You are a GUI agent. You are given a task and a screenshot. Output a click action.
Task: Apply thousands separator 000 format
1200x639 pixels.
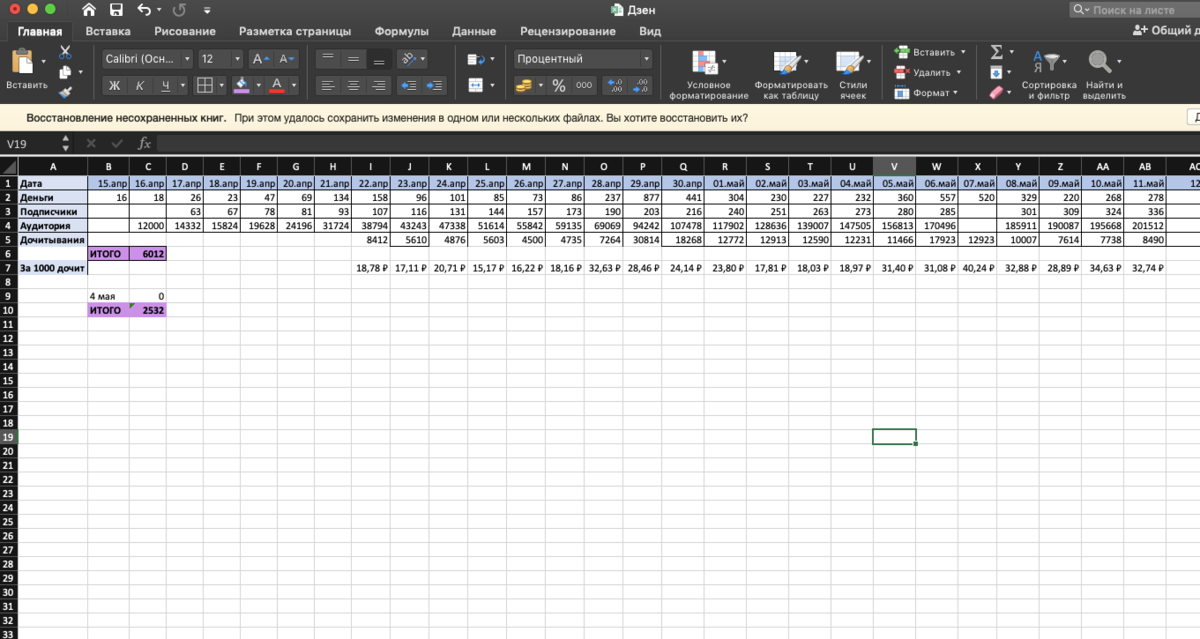pyautogui.click(x=584, y=86)
